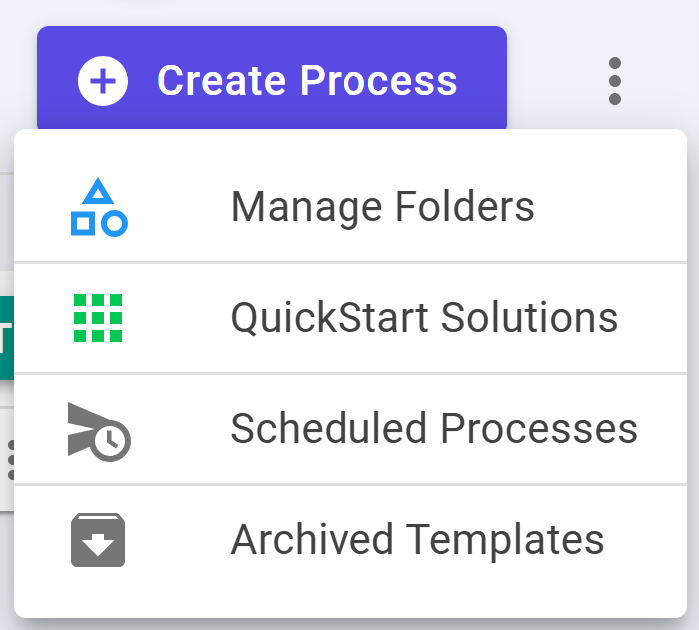Select the teal tile peeking behind the menu
The height and width of the screenshot is (630, 699).
(7, 338)
